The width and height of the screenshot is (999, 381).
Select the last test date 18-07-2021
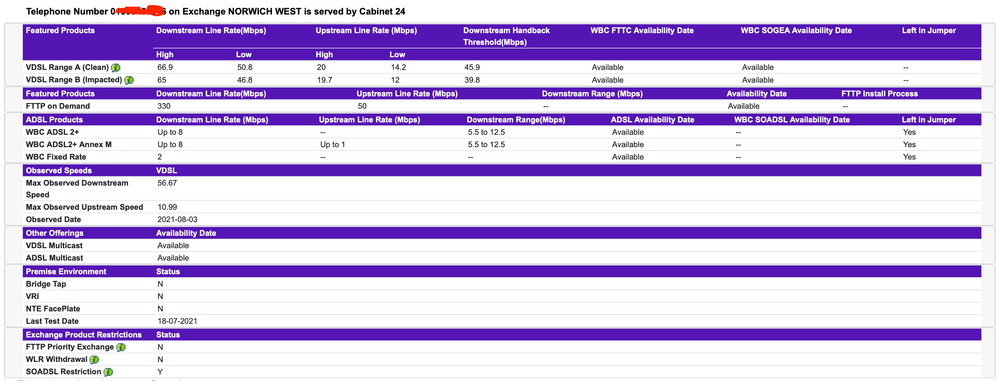tap(177, 322)
